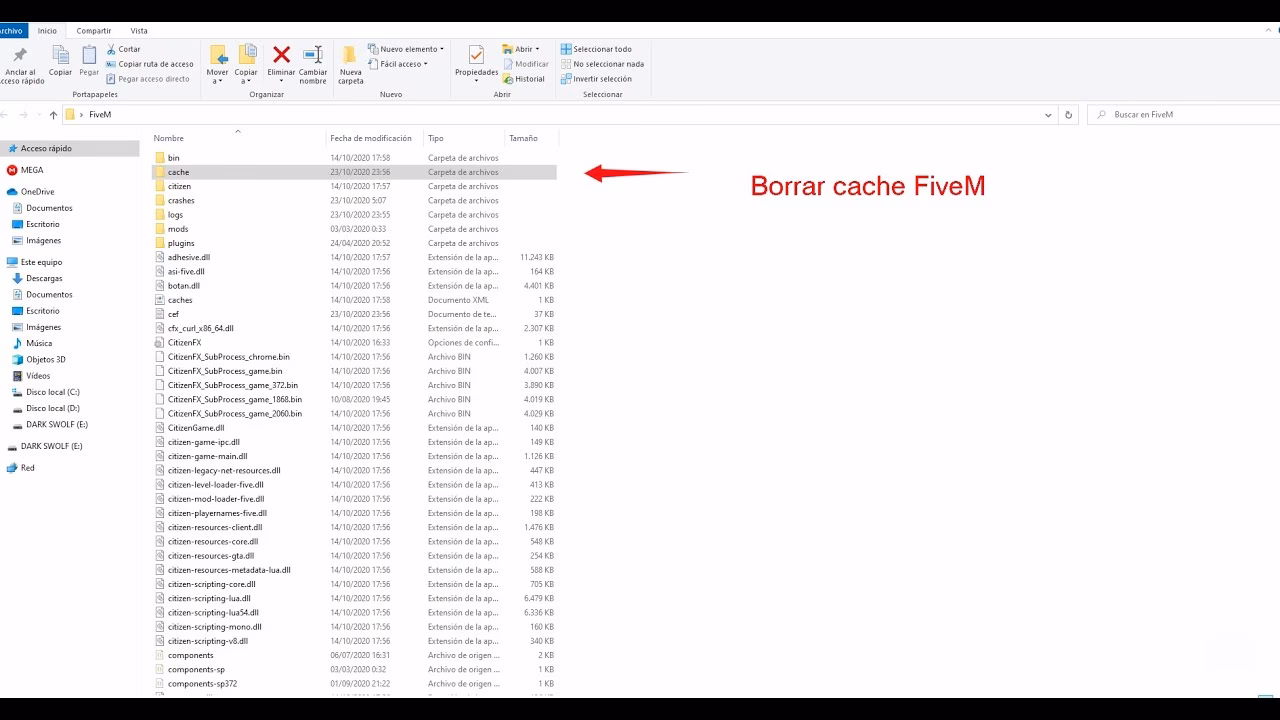
Task: Switch to the Inicio tab
Action: (x=47, y=31)
